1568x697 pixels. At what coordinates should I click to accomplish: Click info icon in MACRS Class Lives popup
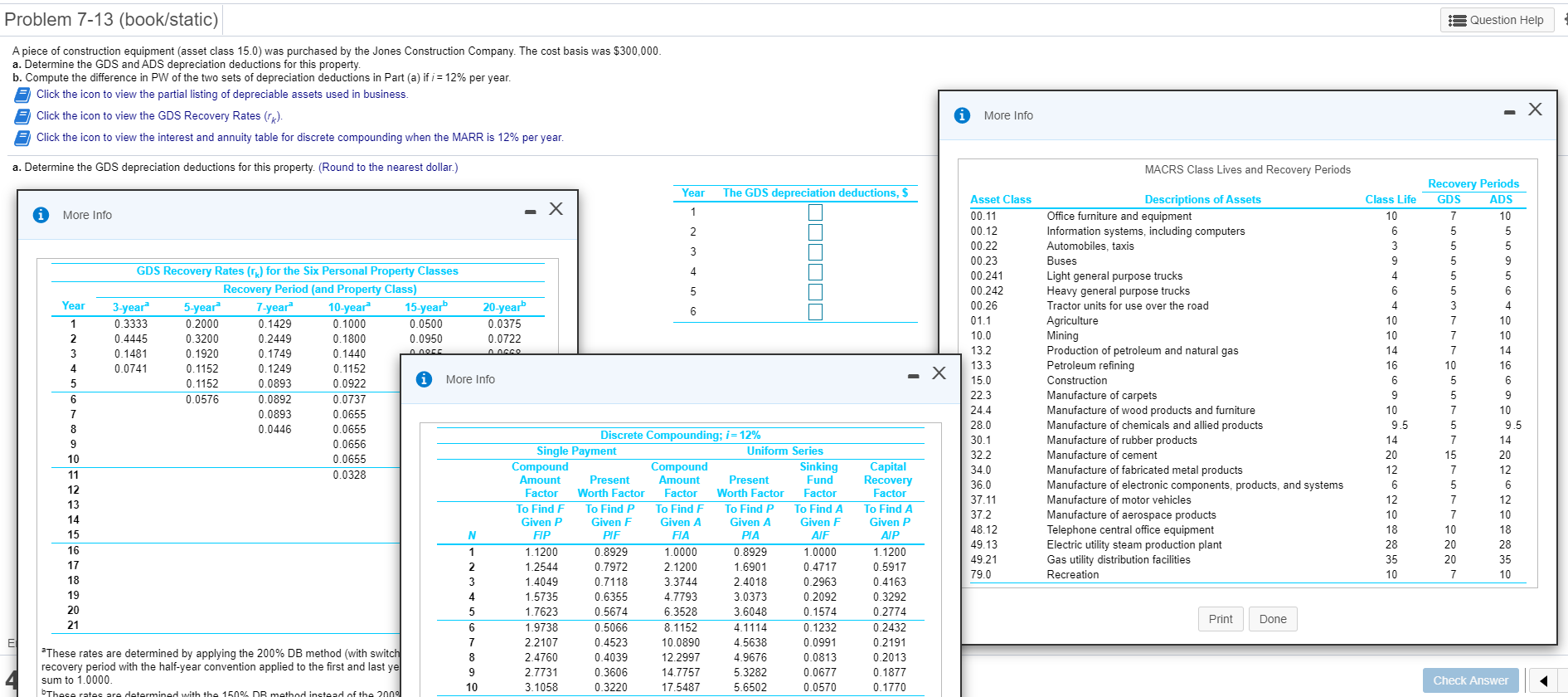962,115
